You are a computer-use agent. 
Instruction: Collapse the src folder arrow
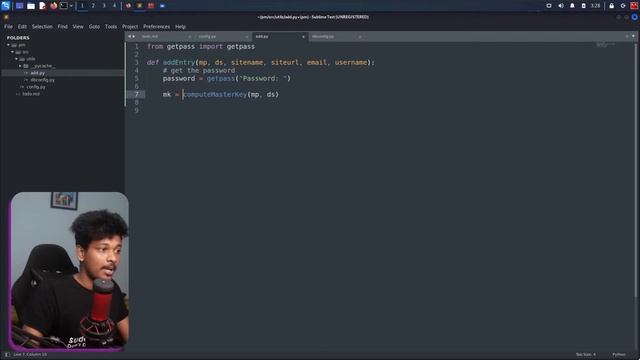click(12, 52)
